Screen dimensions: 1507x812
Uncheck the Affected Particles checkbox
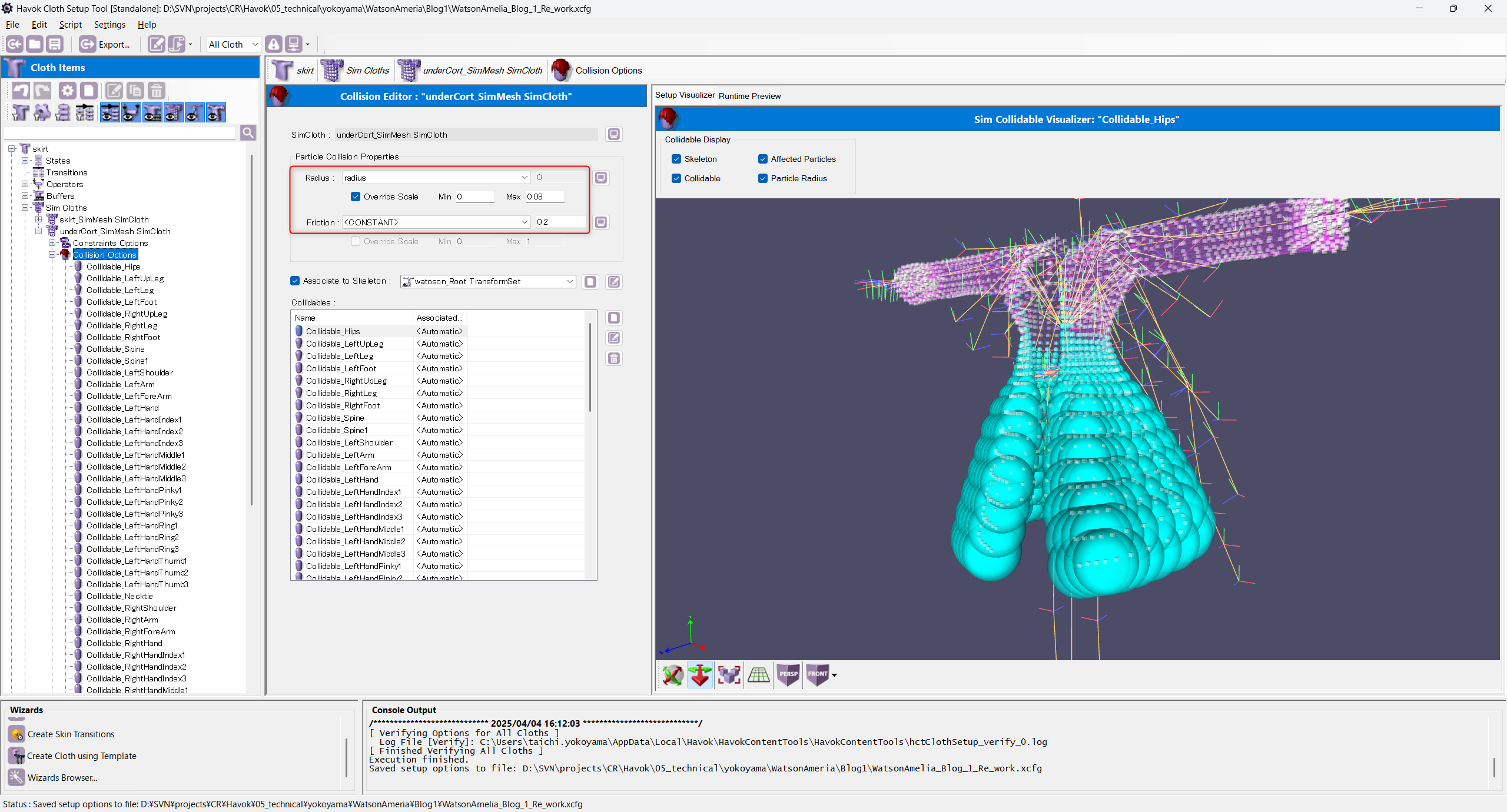pyautogui.click(x=763, y=159)
